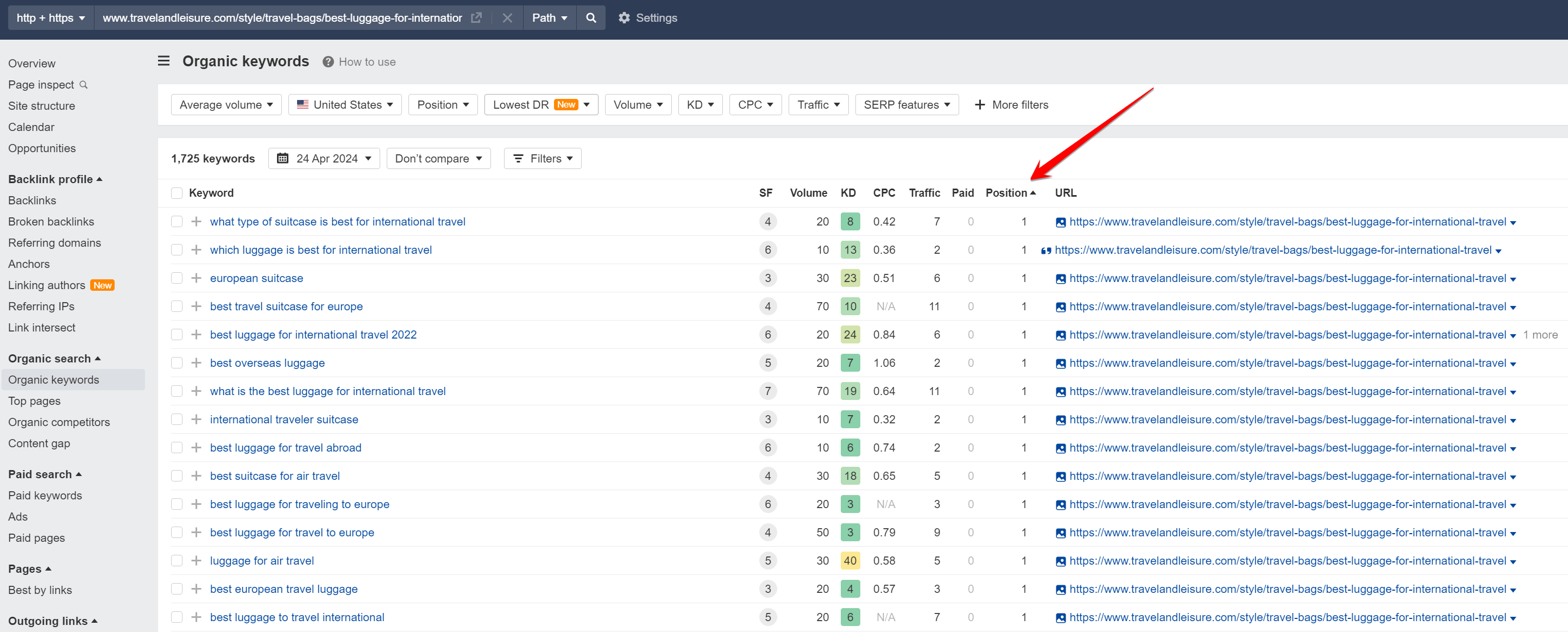Viewport: 1568px width, 632px height.
Task: Click plus icon beside 'european suitcase'
Action: (x=196, y=278)
